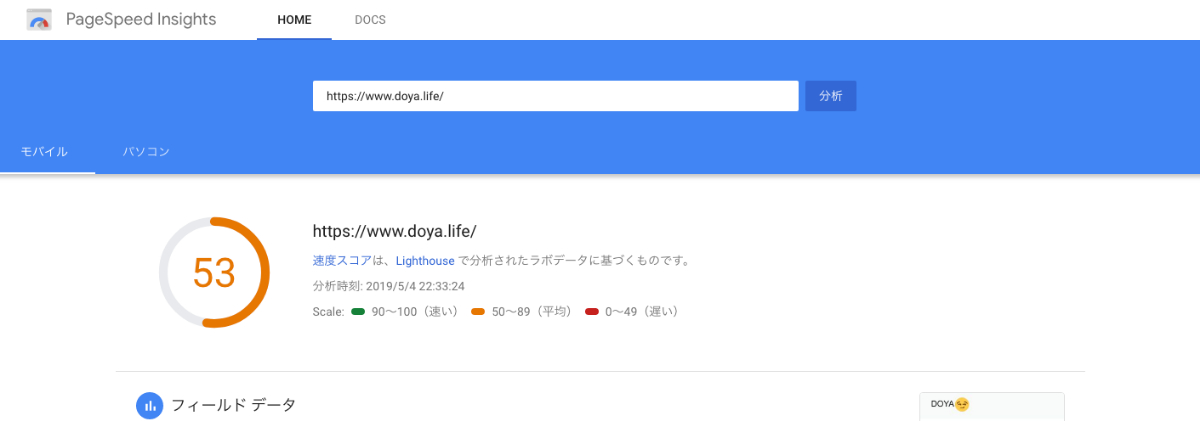Open the DOYA page screenshot thumbnail
Viewport: 1200px width, 421px height.
[x=991, y=407]
